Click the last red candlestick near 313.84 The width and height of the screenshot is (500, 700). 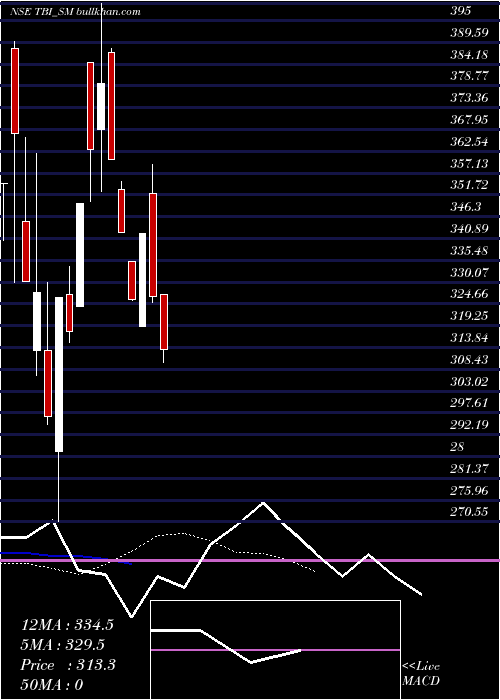tap(164, 321)
